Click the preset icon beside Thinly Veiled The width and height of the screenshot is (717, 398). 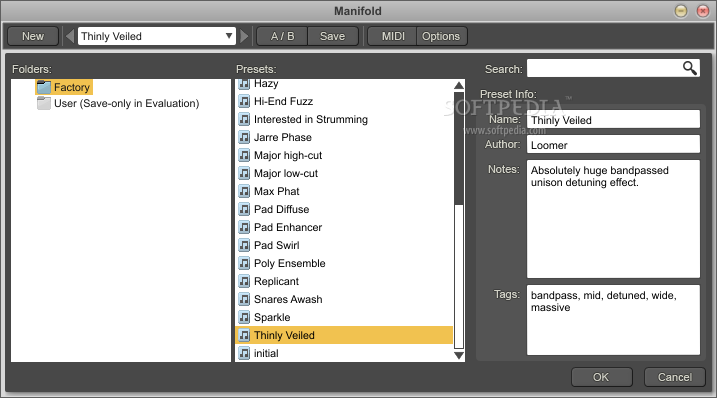245,335
